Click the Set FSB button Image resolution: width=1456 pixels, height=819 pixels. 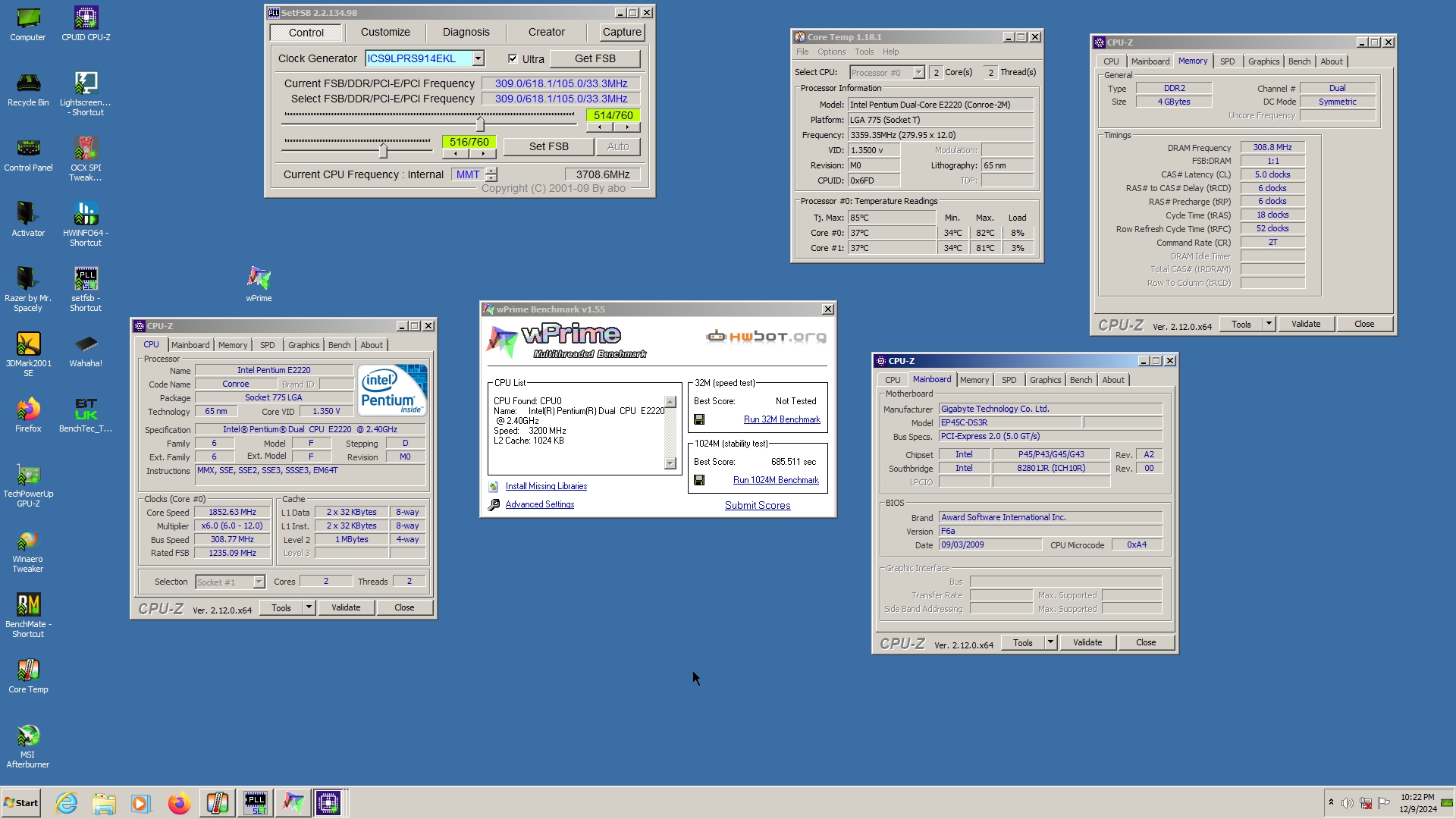(x=548, y=146)
